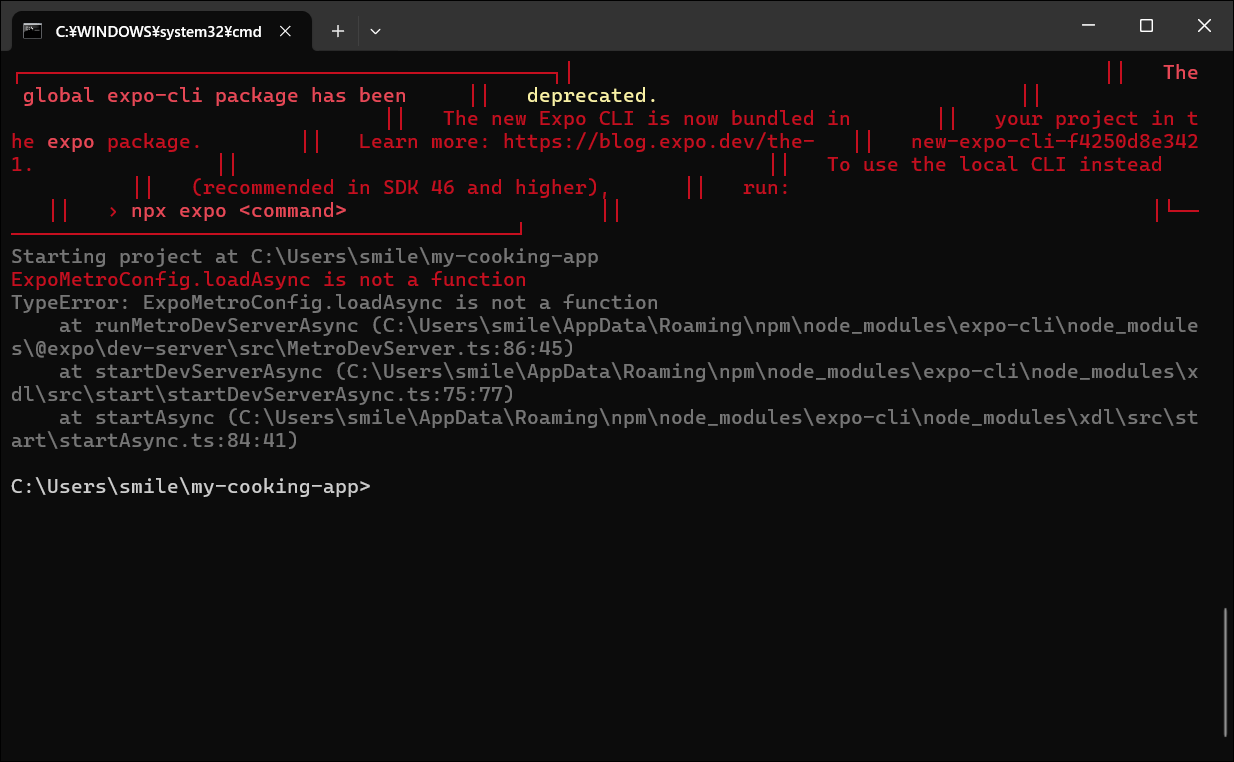Click the "npx expo <command>" text
The height and width of the screenshot is (762, 1234).
pos(239,211)
